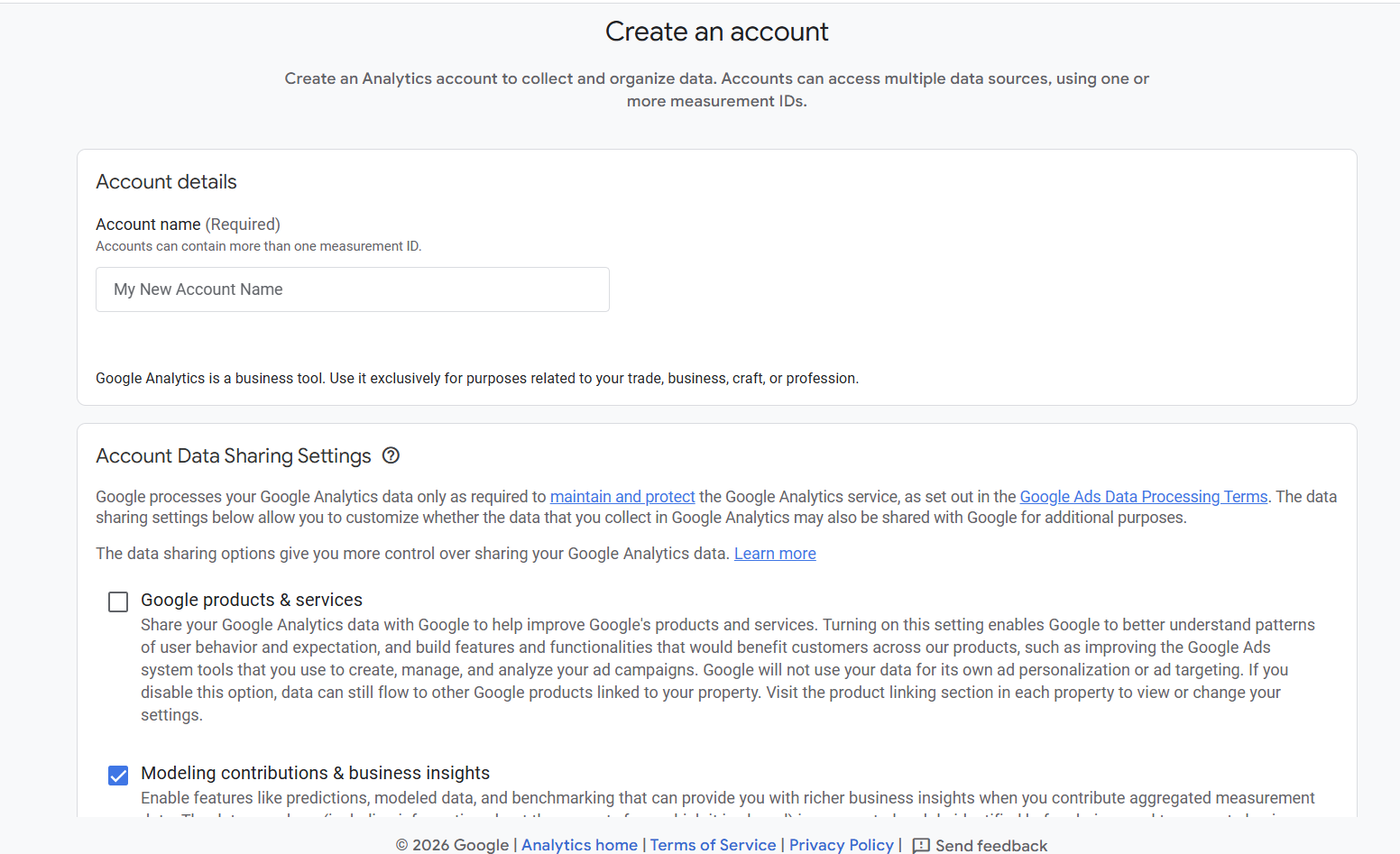Uncheck Modeling contributions & business insights checkbox
This screenshot has height=854, width=1400.
[118, 775]
